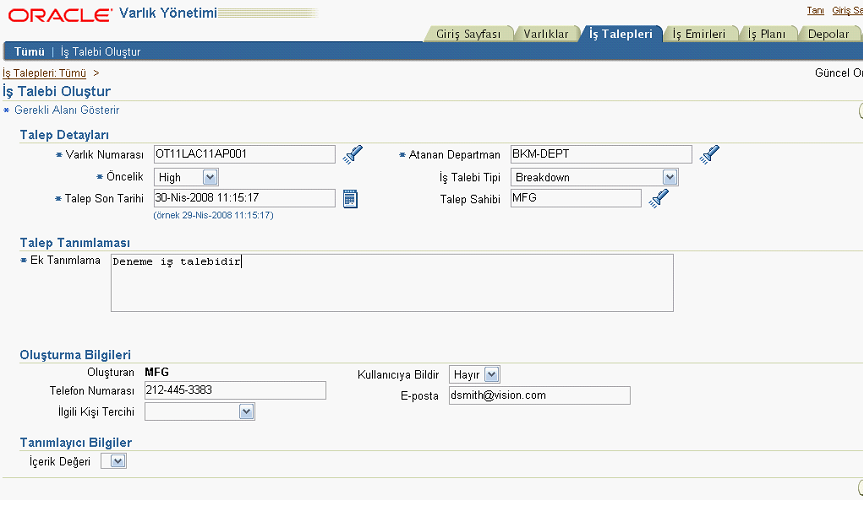Open the Varlıklar tab

pos(546,34)
